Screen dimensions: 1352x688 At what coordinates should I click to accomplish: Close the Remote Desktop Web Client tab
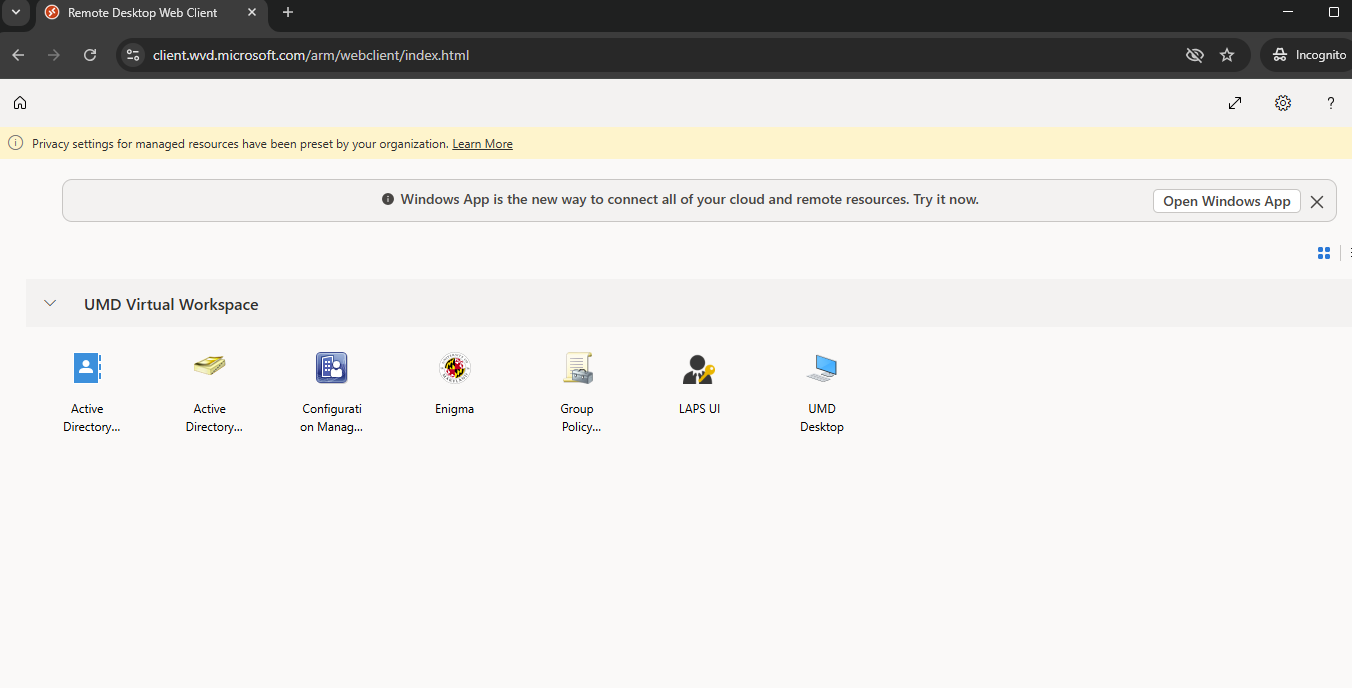252,13
